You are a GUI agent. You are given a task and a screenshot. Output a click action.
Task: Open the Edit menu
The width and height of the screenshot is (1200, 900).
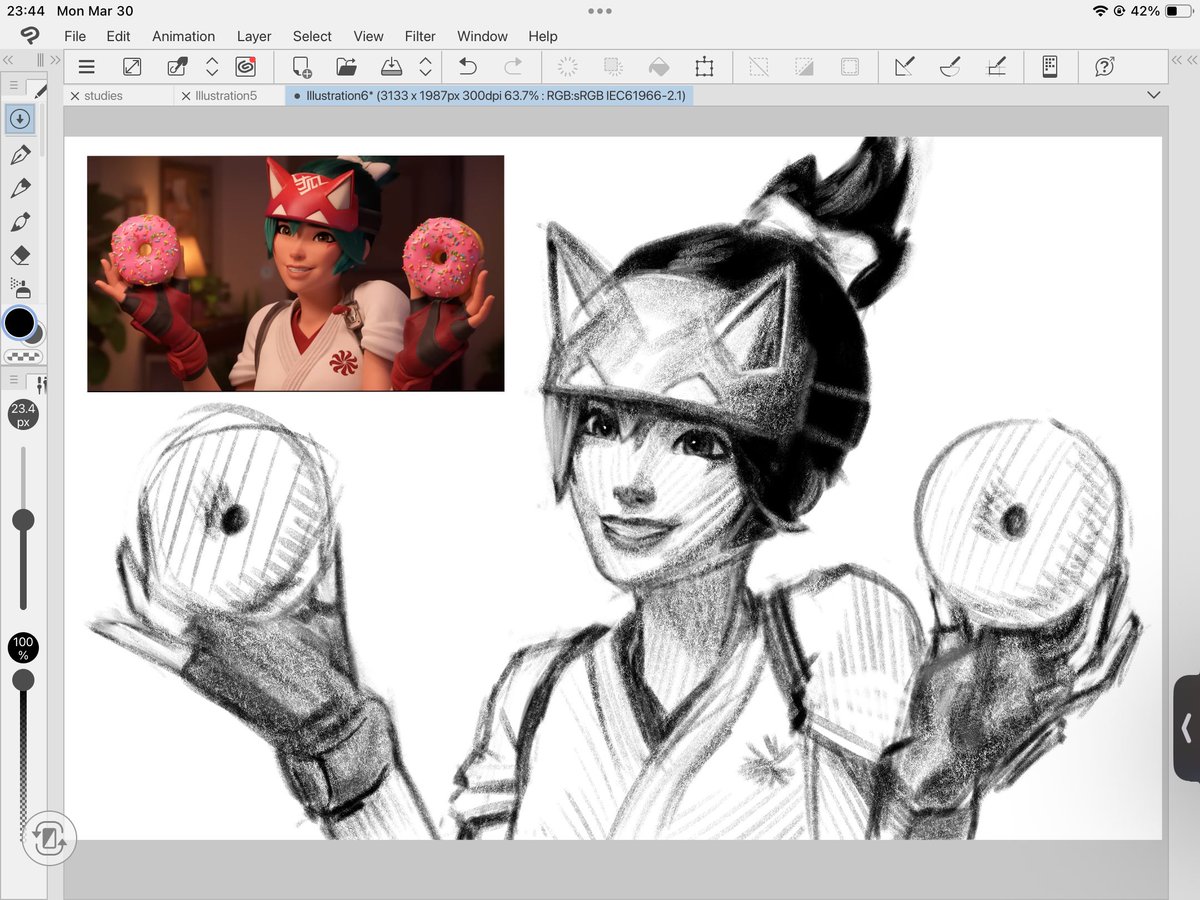point(119,36)
